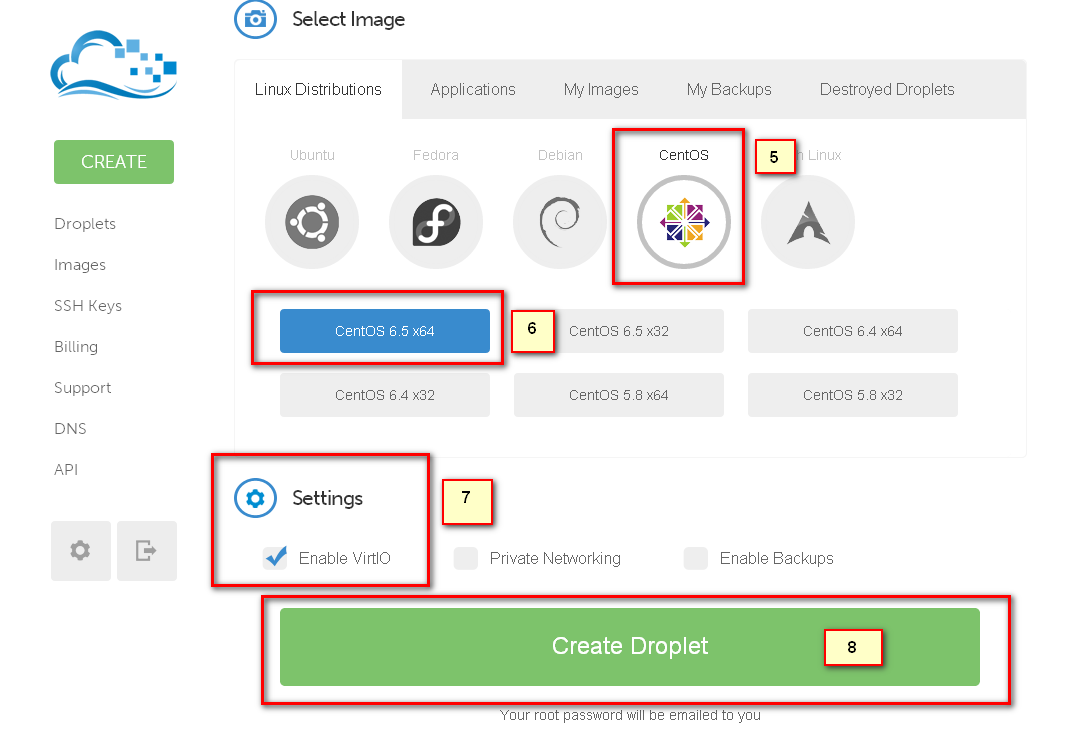The width and height of the screenshot is (1081, 732).
Task: Open account settings gear icon
Action: 81,551
